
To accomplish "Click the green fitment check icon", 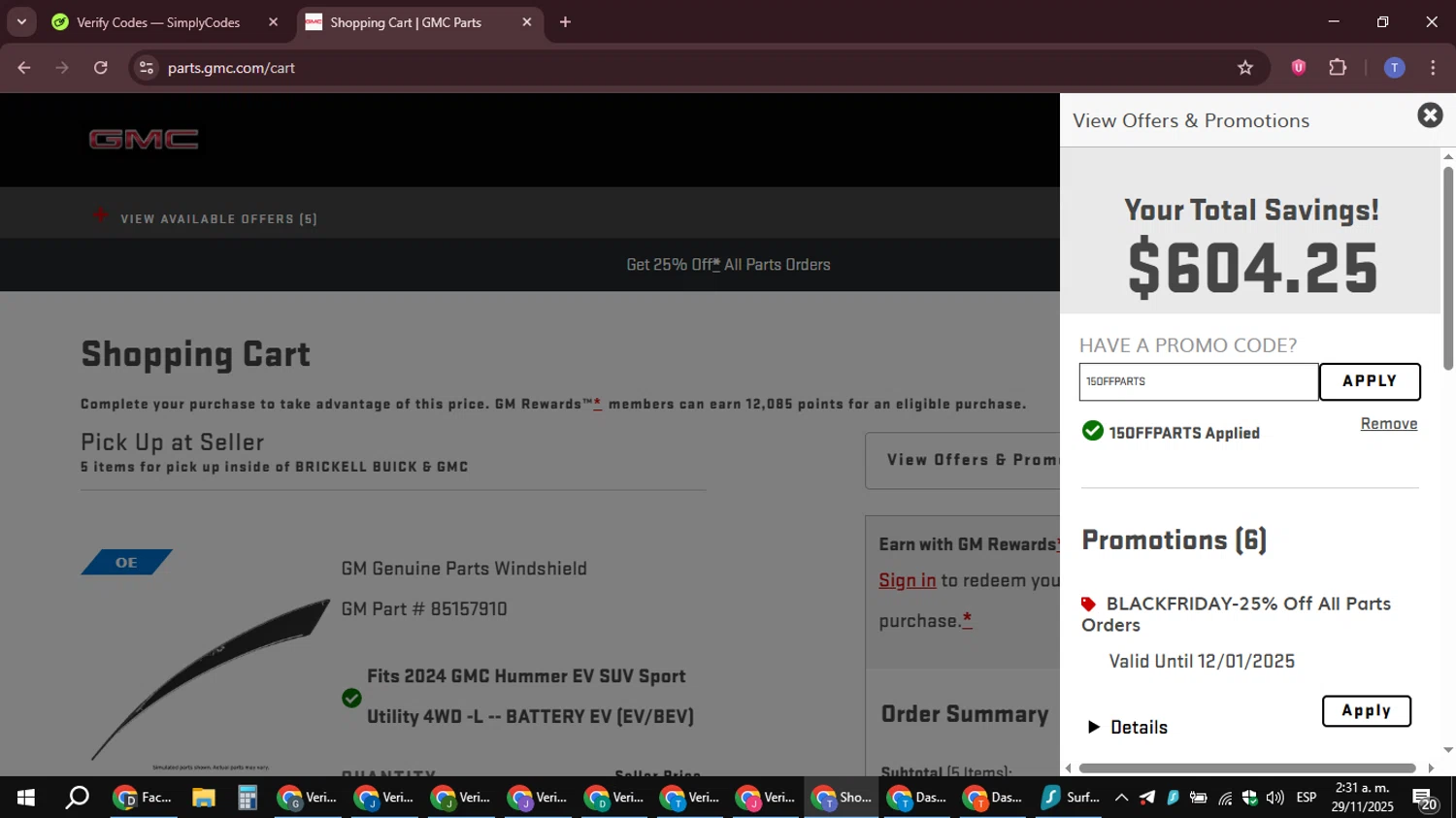I will 351,698.
